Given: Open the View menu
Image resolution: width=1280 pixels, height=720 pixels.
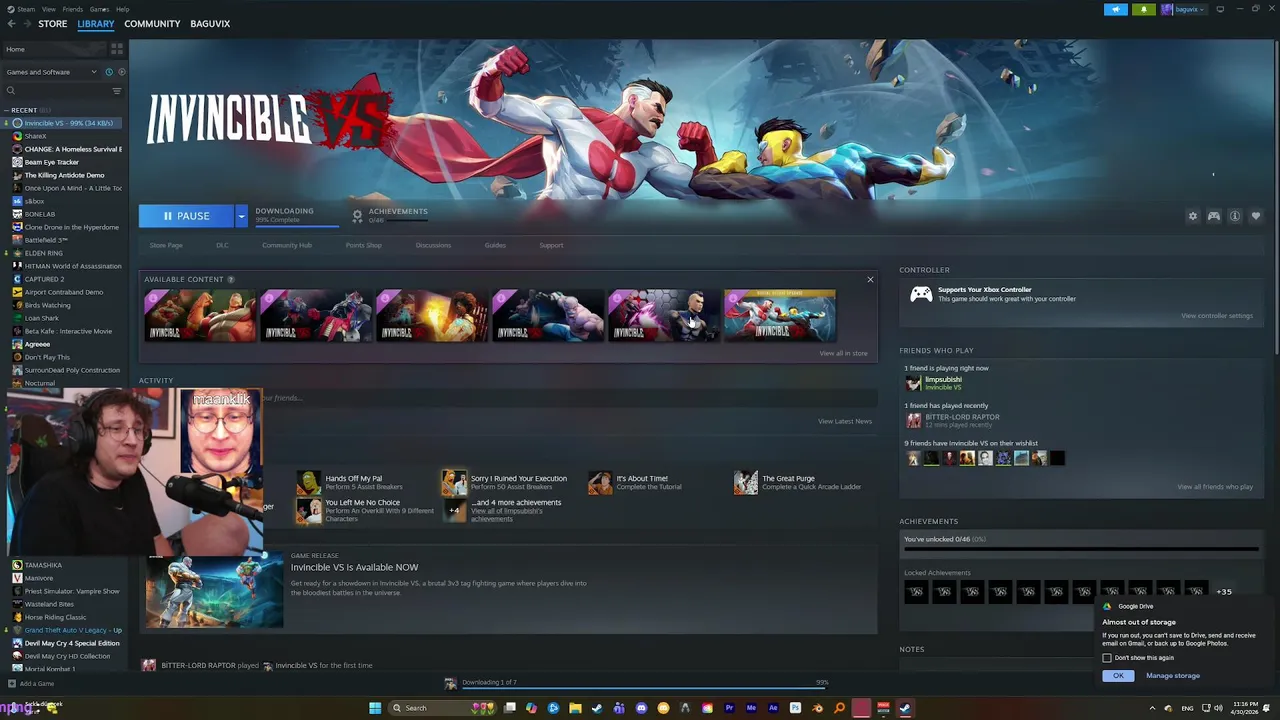Looking at the screenshot, I should 49,9.
